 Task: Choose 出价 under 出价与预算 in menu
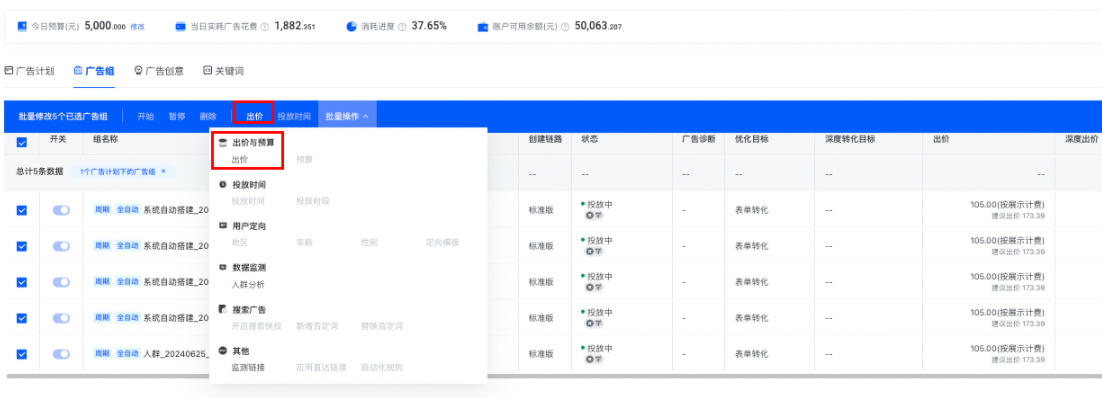[x=240, y=160]
